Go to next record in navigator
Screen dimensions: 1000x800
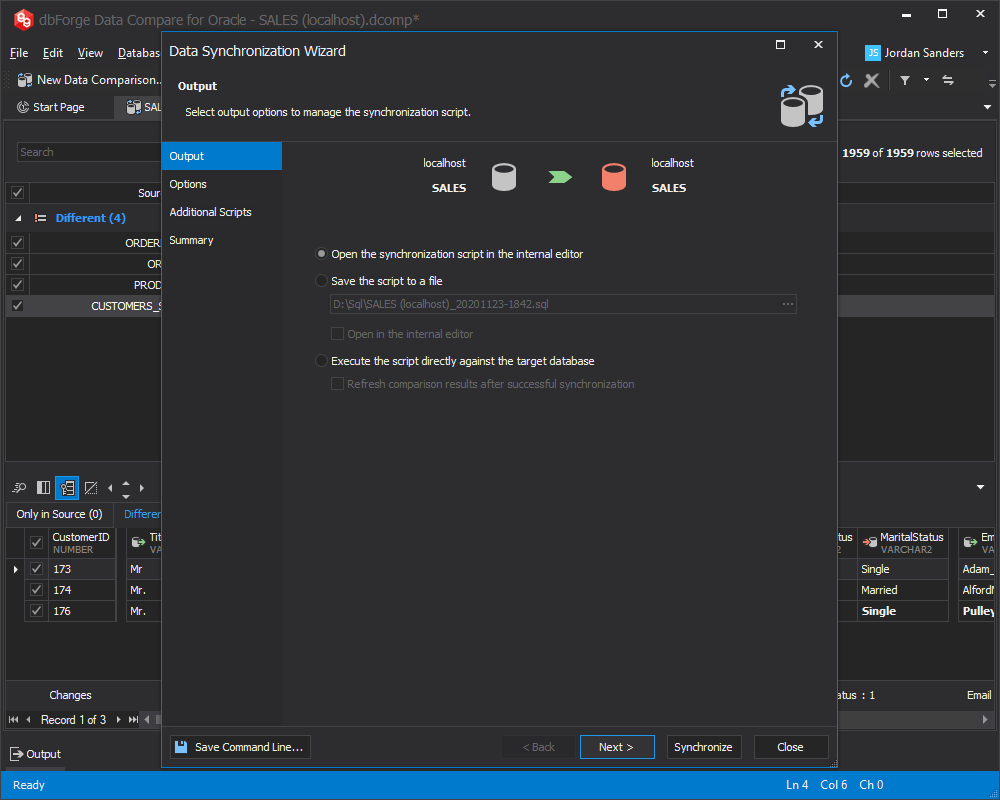[119, 720]
